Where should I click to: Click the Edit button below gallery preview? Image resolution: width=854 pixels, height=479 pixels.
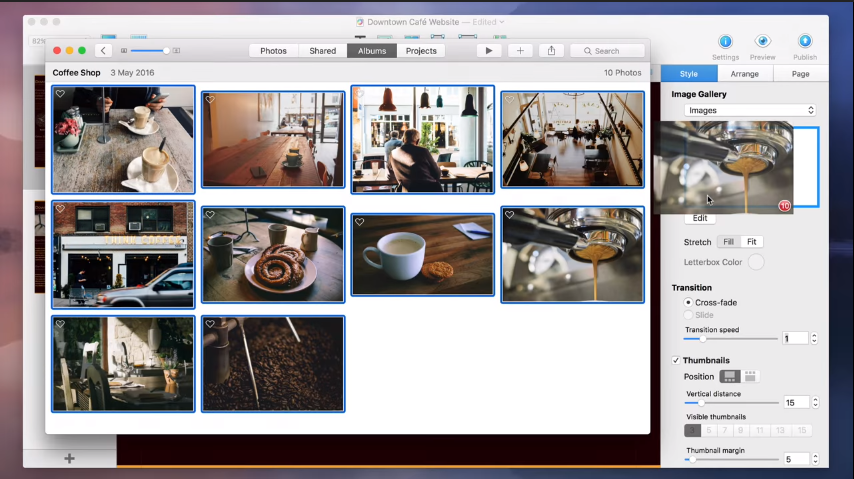tap(700, 218)
